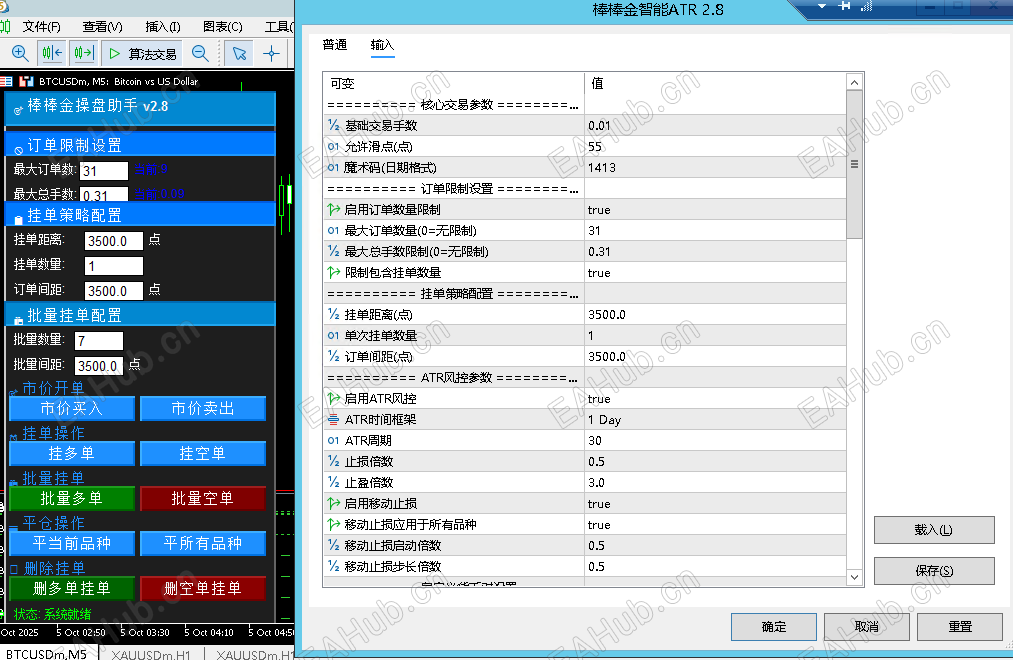Click the 订单间距 input field
Viewport: 1013px width, 660px height.
(114, 291)
